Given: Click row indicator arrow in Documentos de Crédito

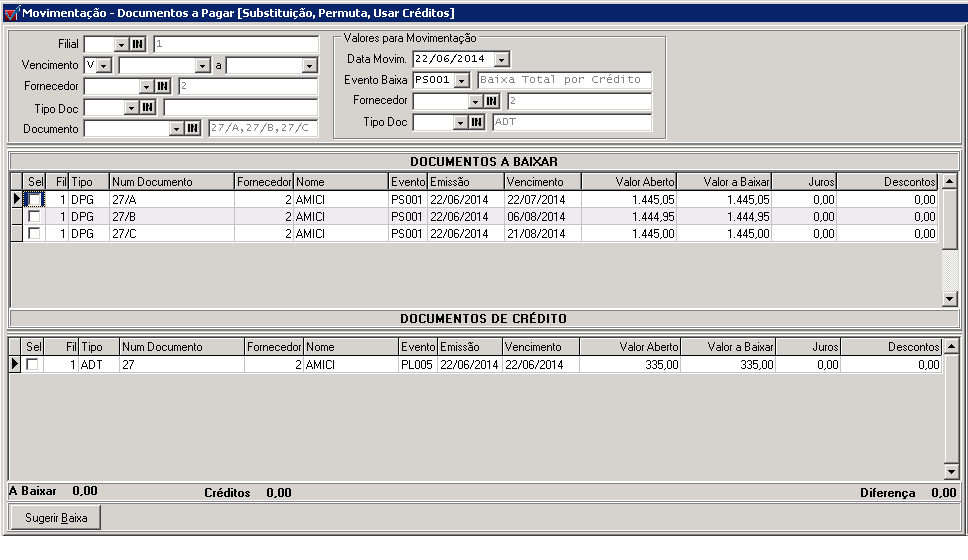Looking at the screenshot, I should point(15,365).
